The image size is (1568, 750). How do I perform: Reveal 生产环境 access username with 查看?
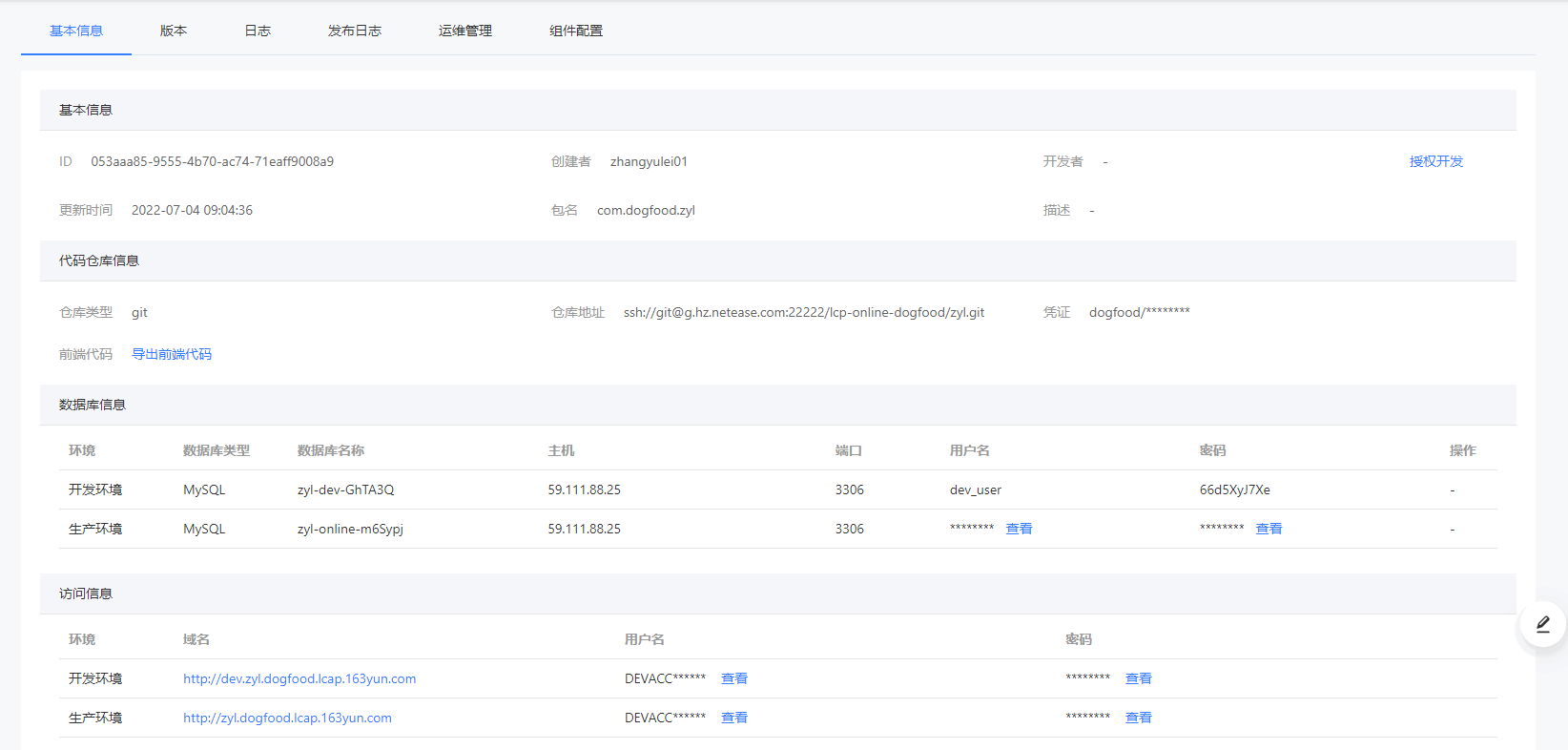coord(734,718)
